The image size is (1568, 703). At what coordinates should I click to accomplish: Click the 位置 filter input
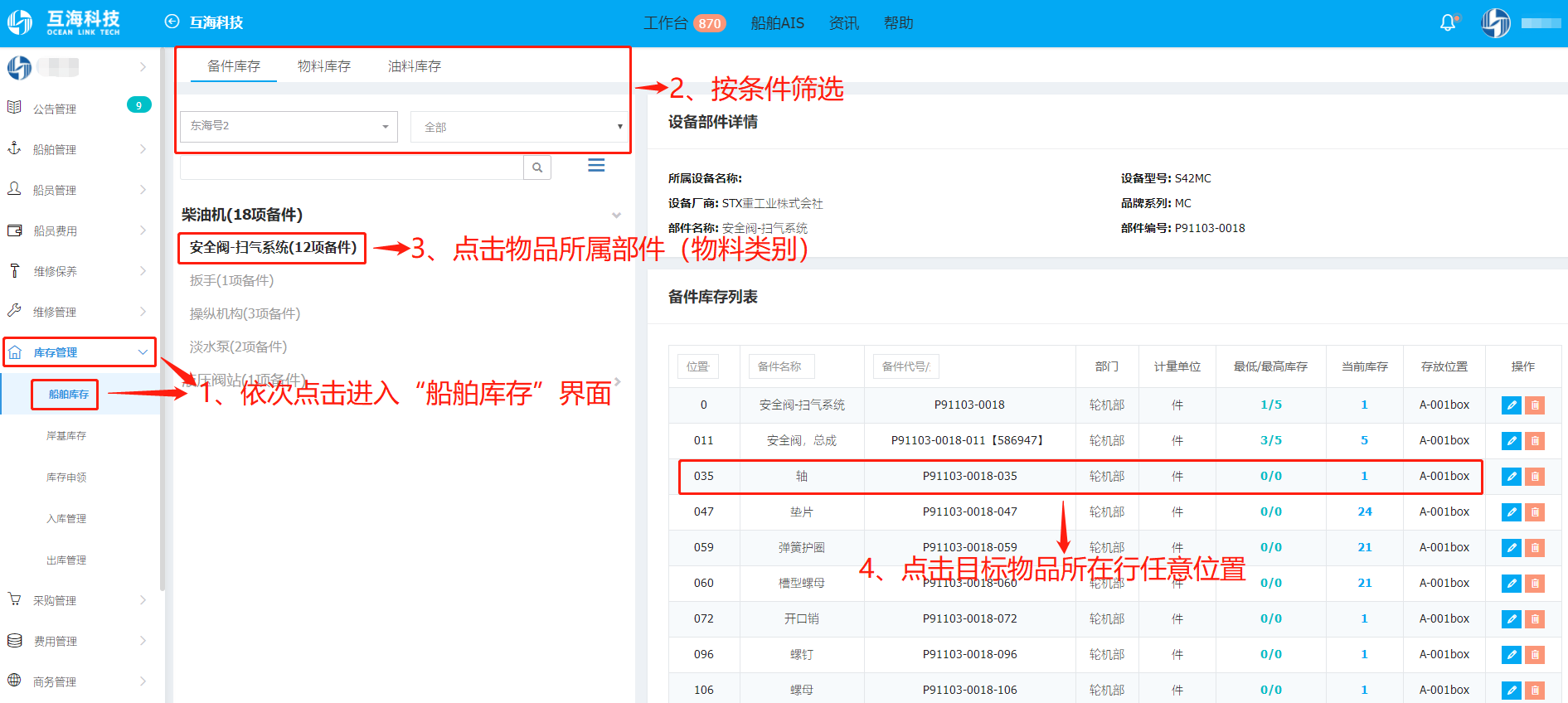(x=698, y=366)
